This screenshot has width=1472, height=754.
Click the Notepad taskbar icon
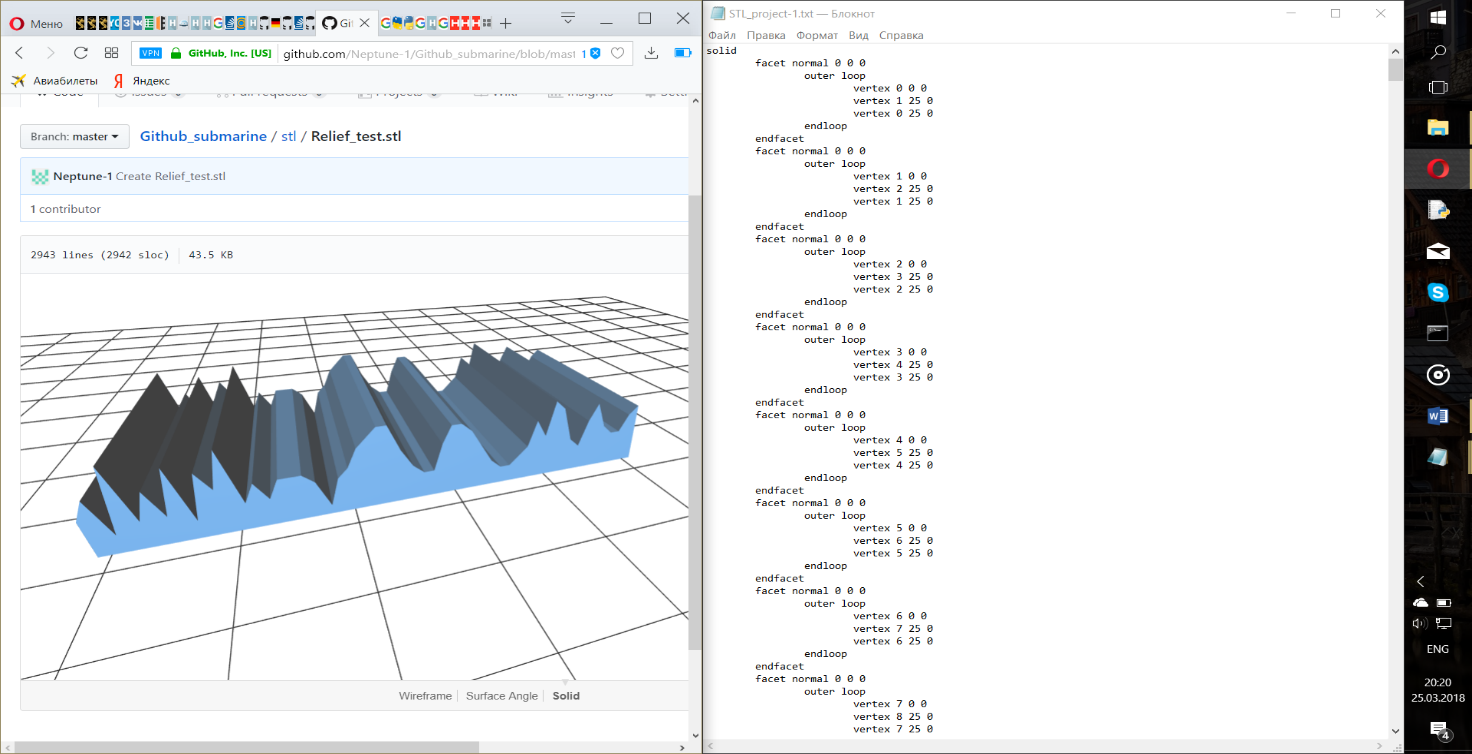pos(1438,457)
